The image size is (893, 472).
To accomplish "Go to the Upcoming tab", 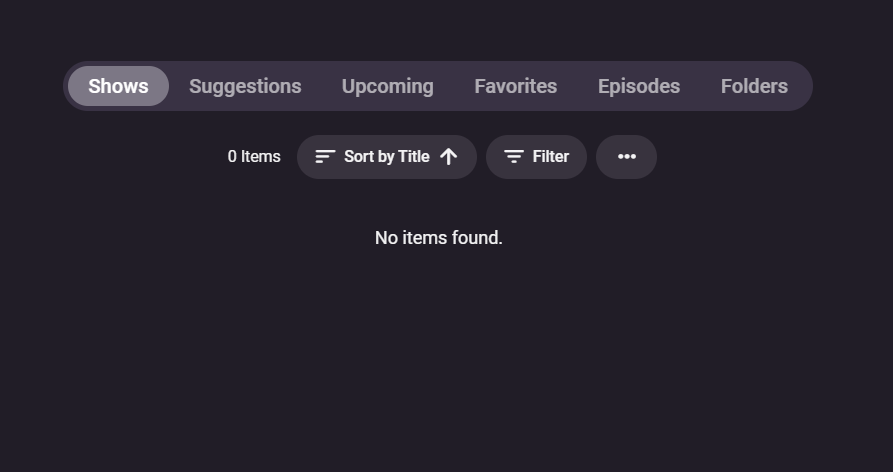I will [388, 86].
